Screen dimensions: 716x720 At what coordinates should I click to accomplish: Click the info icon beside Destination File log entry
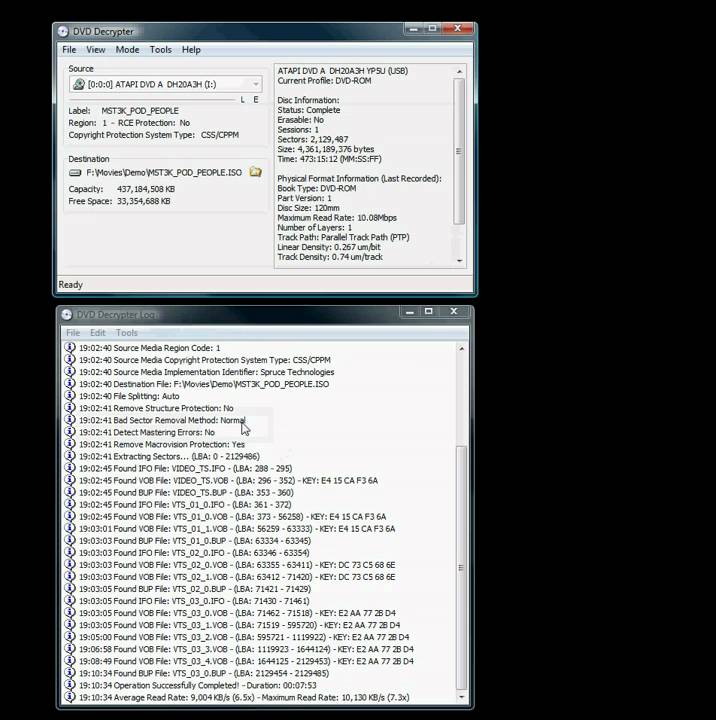tap(70, 383)
